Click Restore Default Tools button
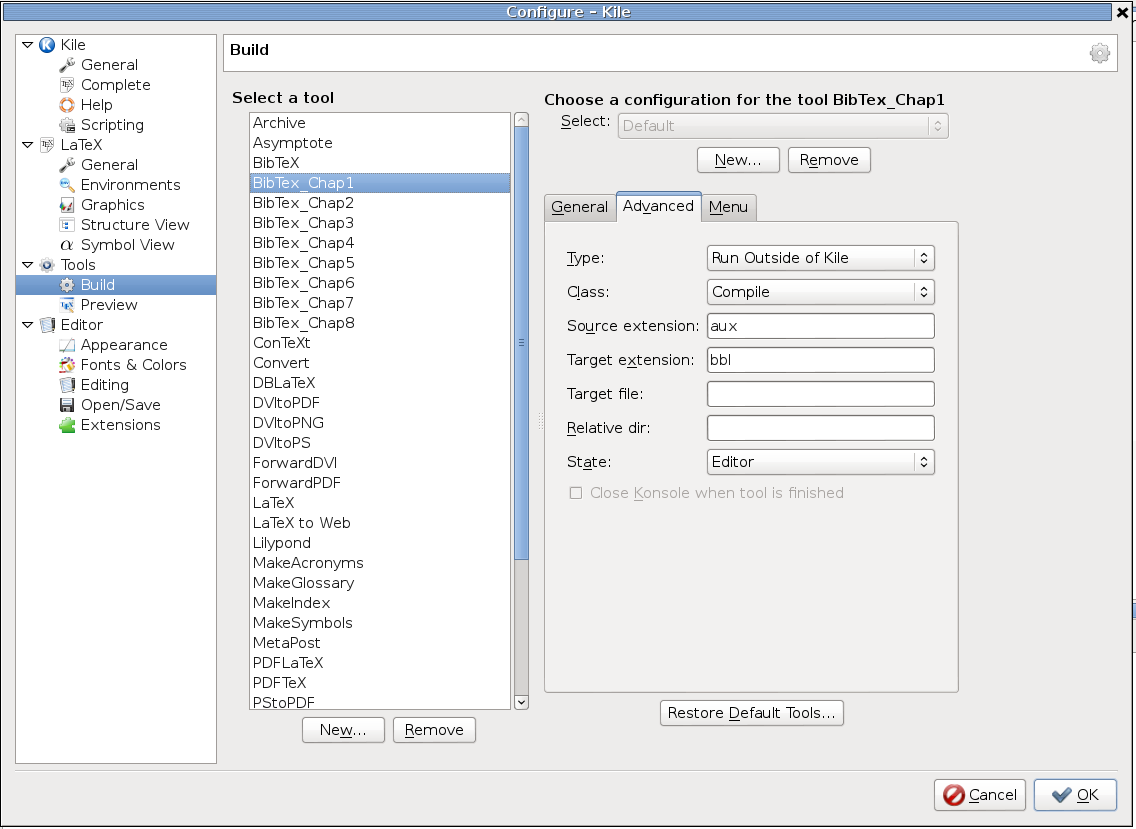 point(751,713)
